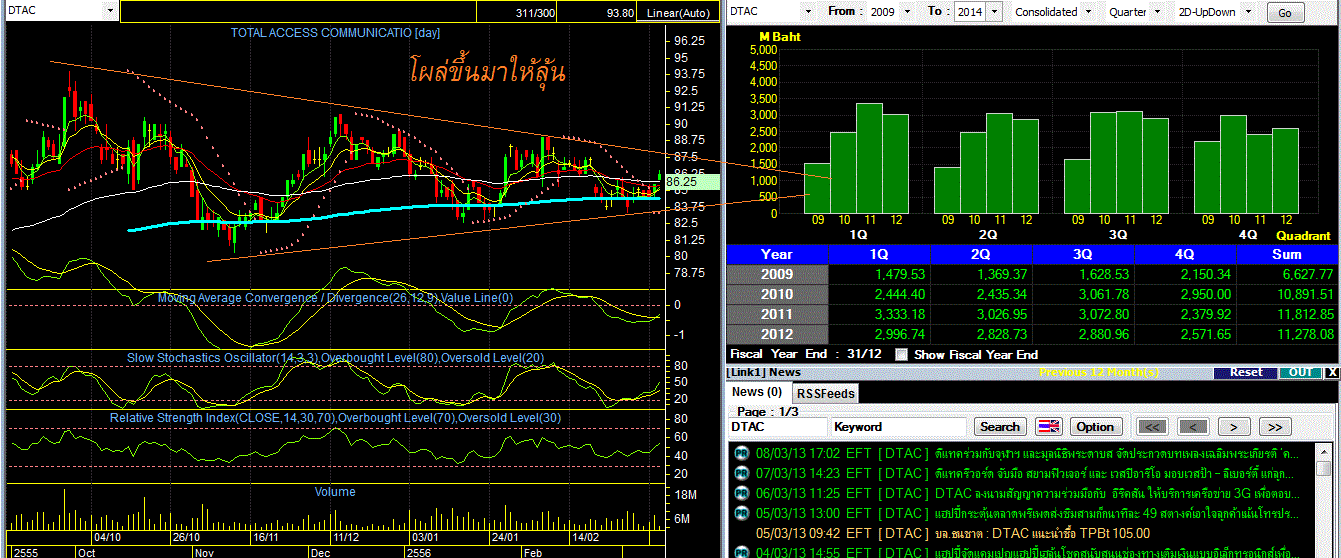This screenshot has height=558, width=1341.
Task: Open the To year 2014 dropdown
Action: [x=994, y=12]
